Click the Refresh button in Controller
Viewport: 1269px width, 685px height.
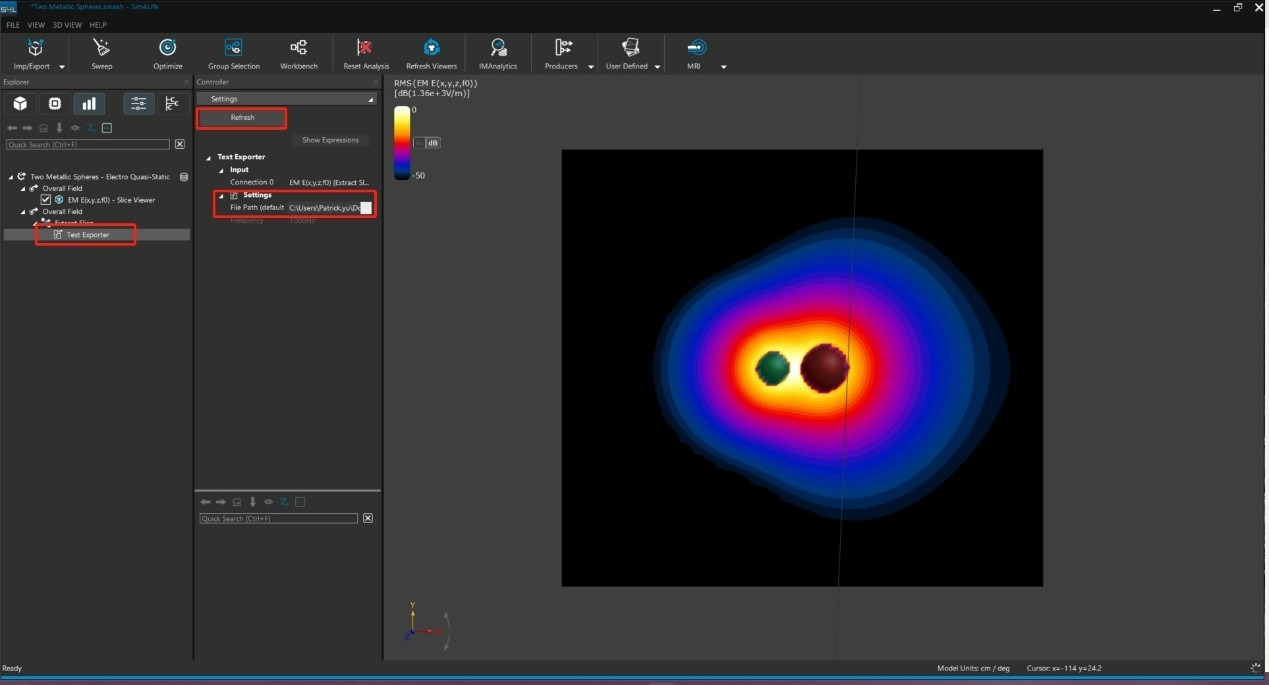point(242,118)
